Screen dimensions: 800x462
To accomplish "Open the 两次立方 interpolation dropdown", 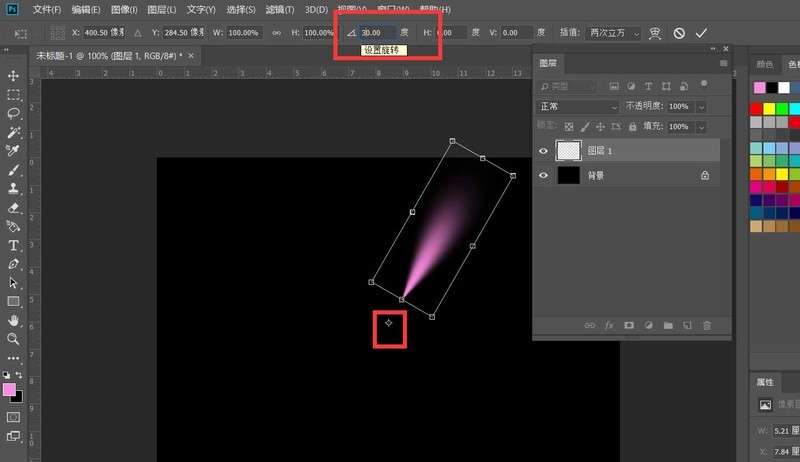I will click(x=615, y=33).
